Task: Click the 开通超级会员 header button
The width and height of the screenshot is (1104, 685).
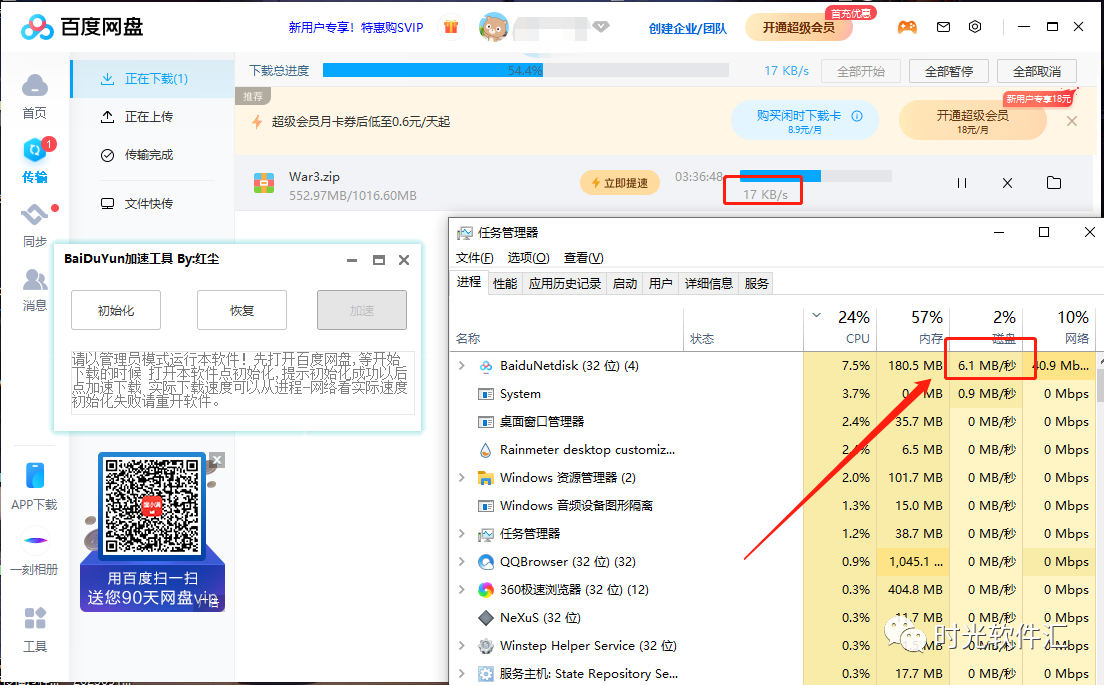Action: 798,27
